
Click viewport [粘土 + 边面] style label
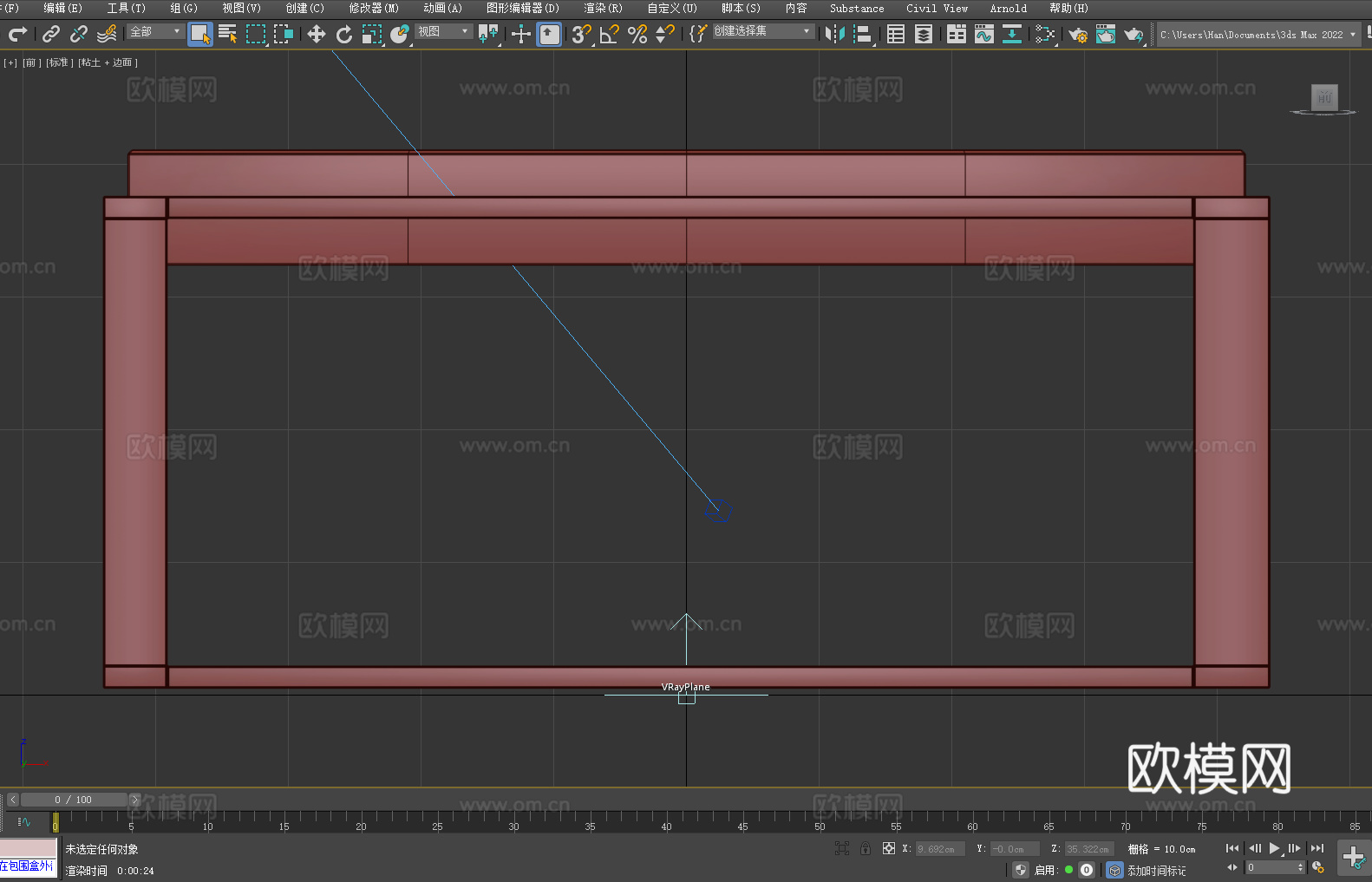[x=108, y=62]
